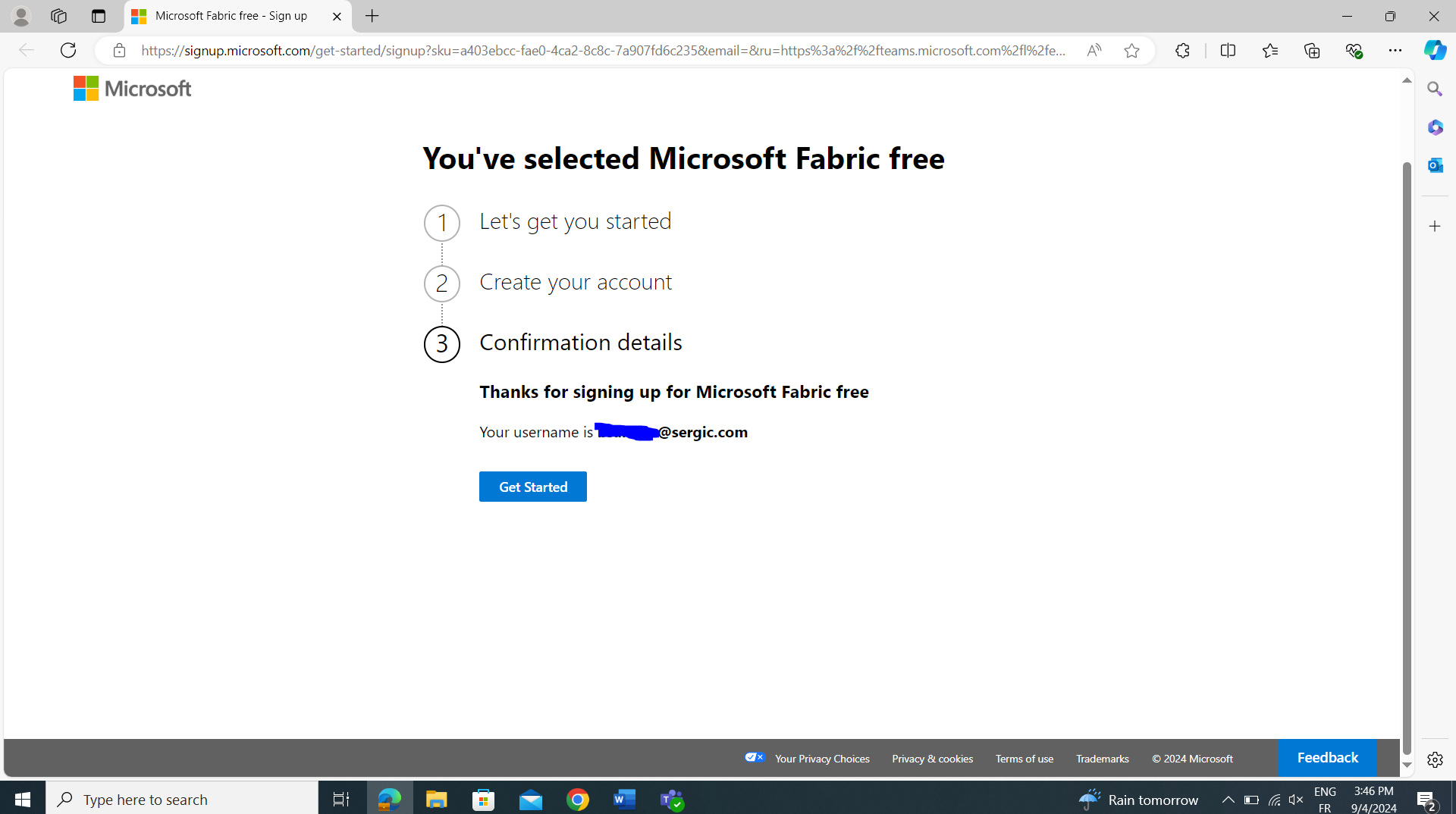
Task: Click the battery status tray icon
Action: pyautogui.click(x=1251, y=800)
